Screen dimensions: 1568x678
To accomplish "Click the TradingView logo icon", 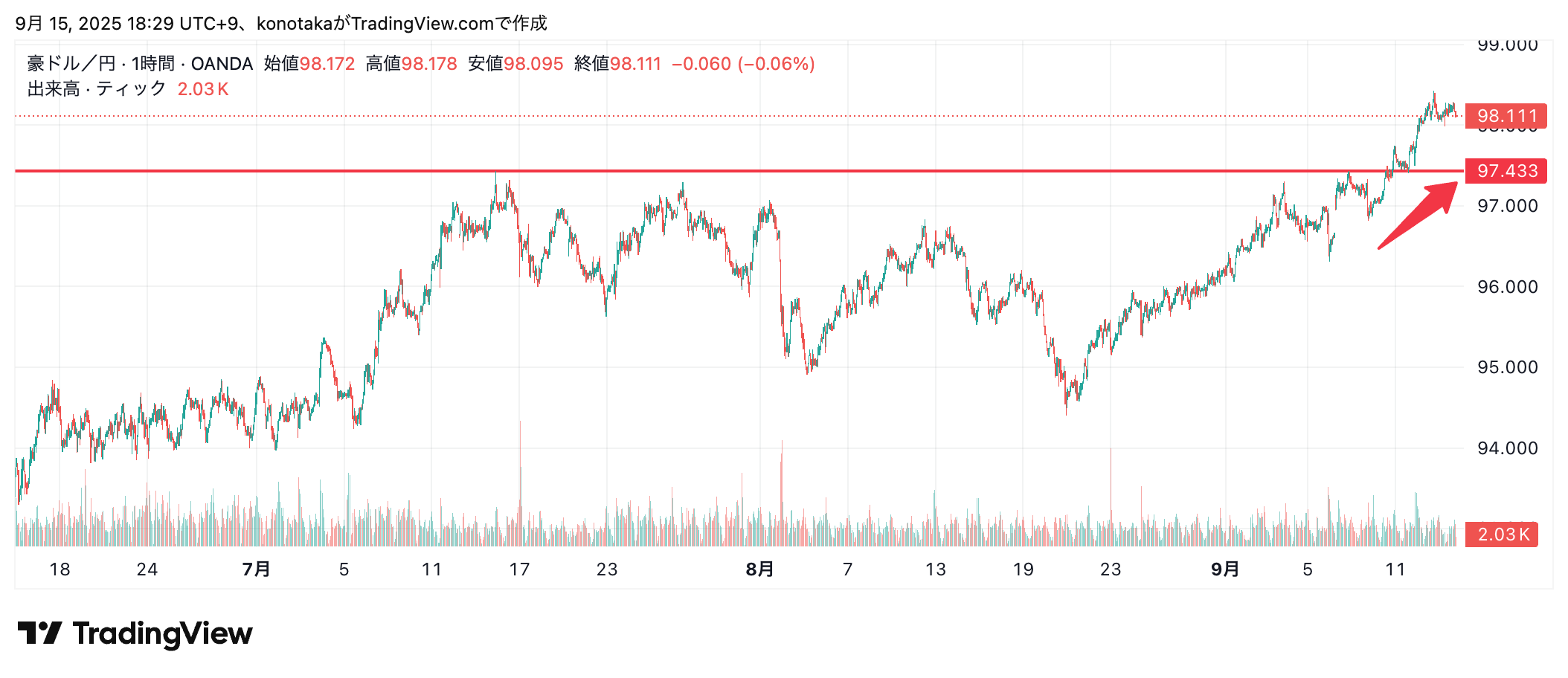I will [39, 633].
